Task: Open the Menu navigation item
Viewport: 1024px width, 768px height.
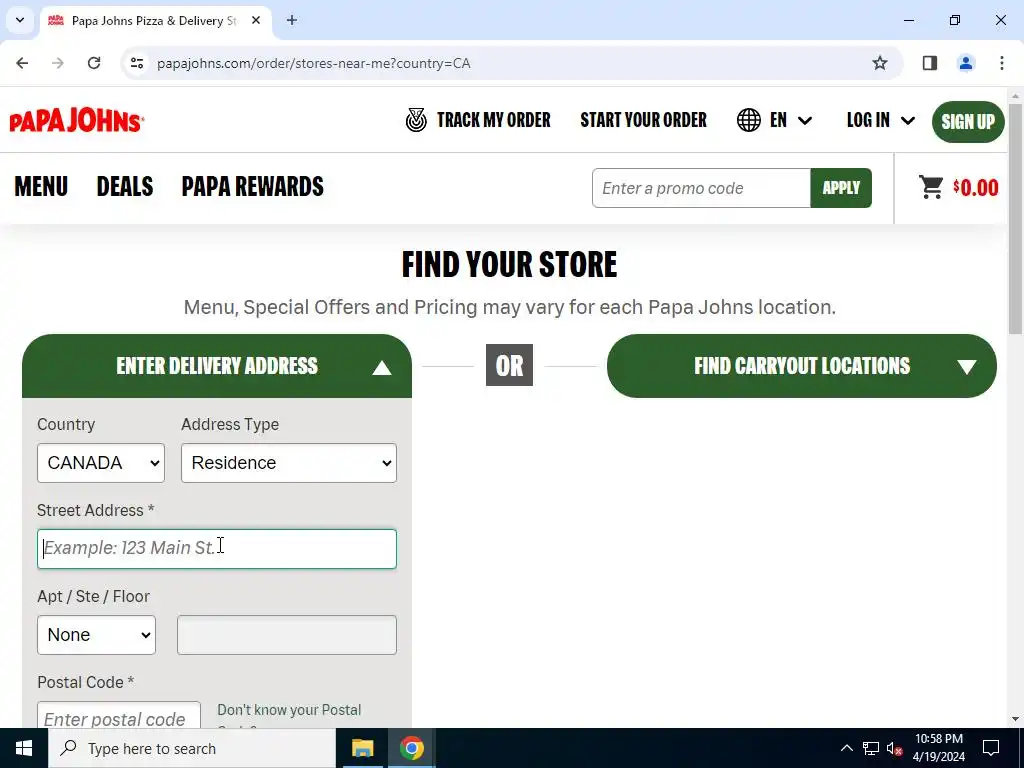Action: (x=41, y=187)
